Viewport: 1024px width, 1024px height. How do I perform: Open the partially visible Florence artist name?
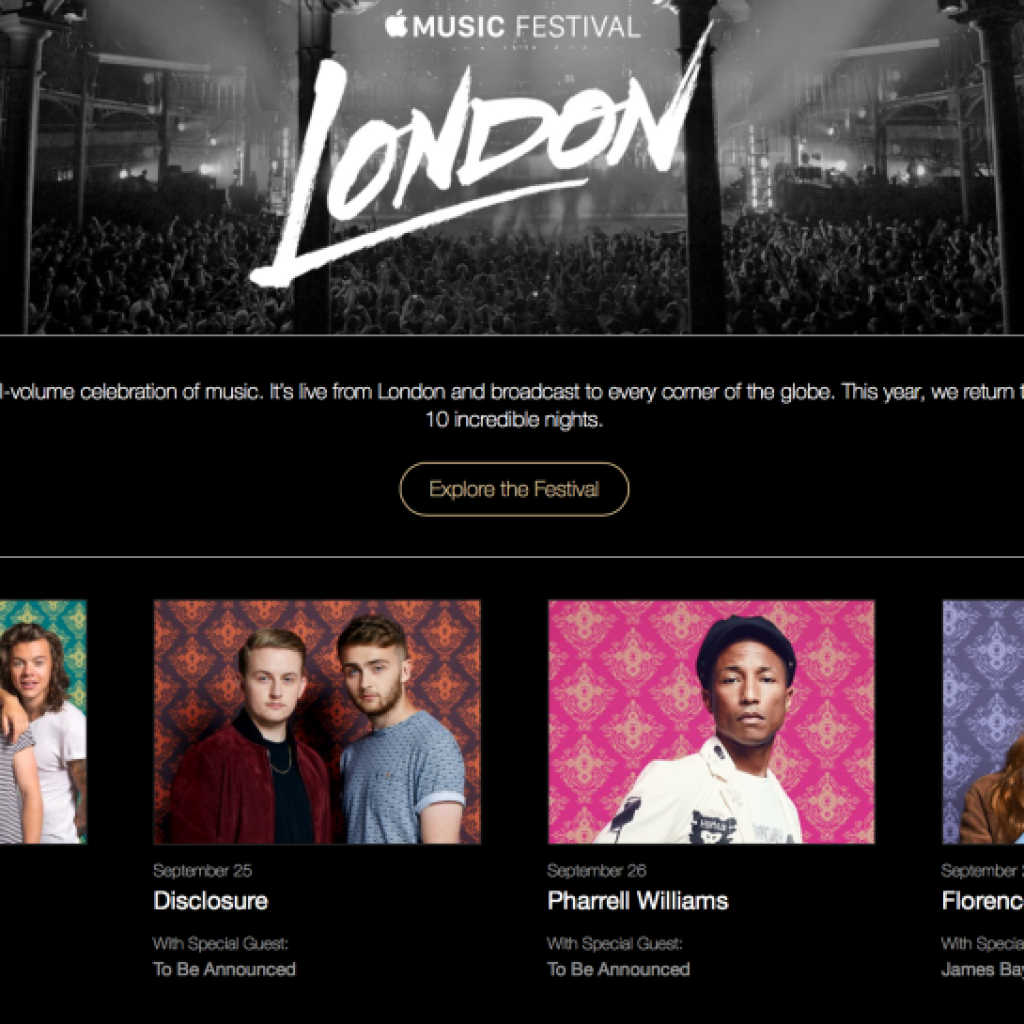tap(982, 901)
